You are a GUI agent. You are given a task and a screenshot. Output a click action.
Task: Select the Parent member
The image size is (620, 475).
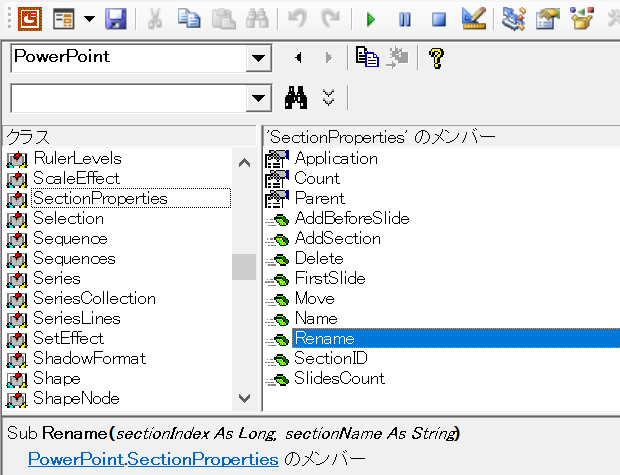320,198
